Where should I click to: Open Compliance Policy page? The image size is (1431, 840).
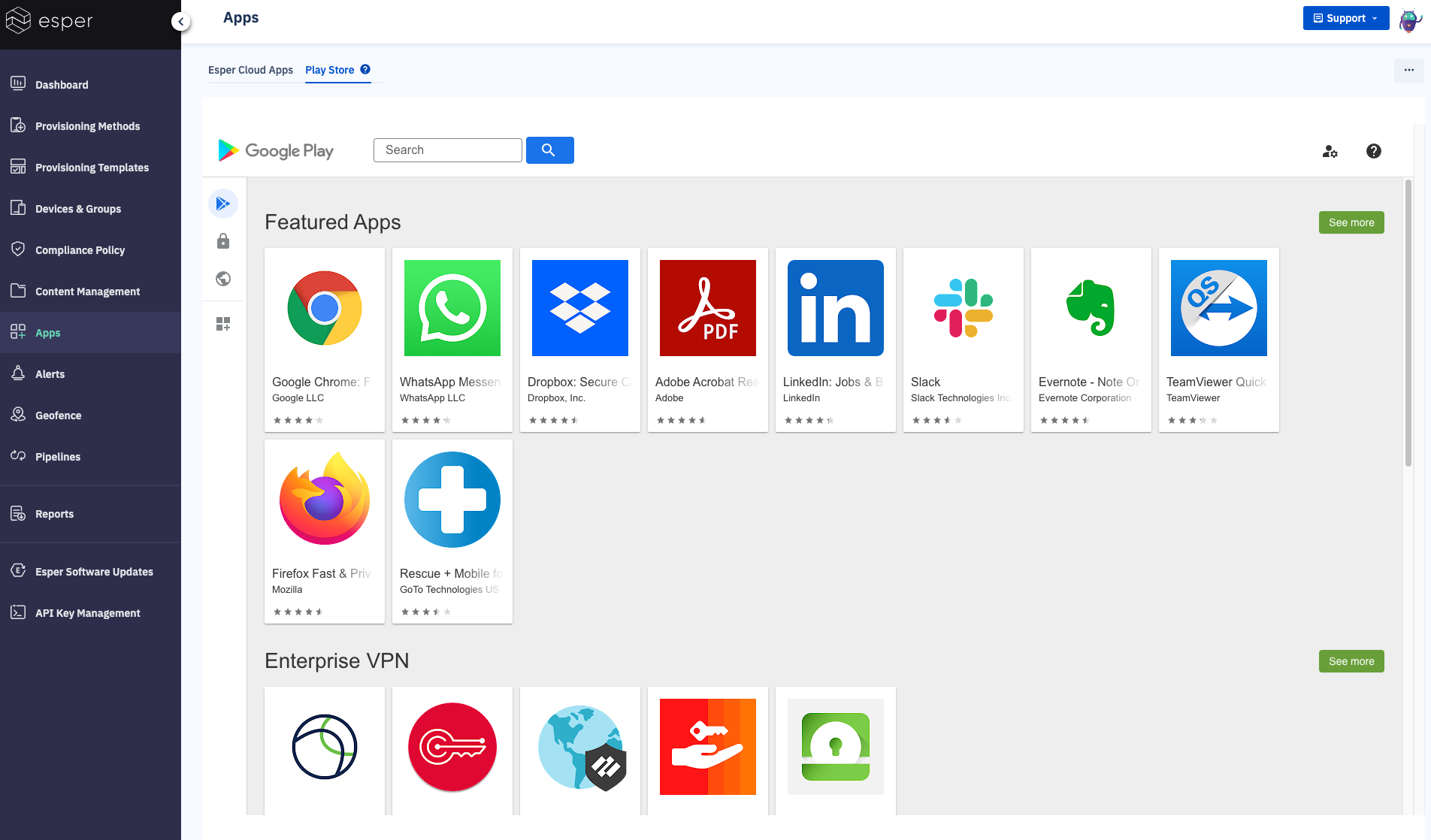coord(90,250)
